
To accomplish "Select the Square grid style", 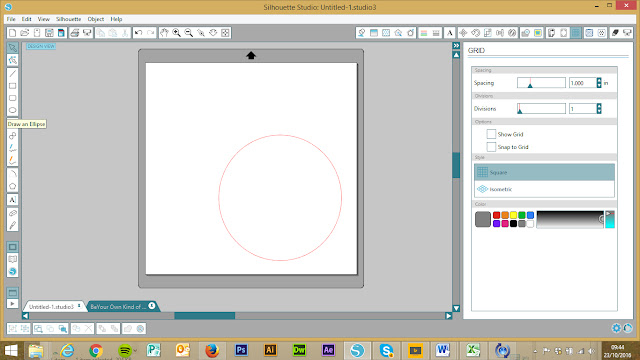I will (x=544, y=172).
